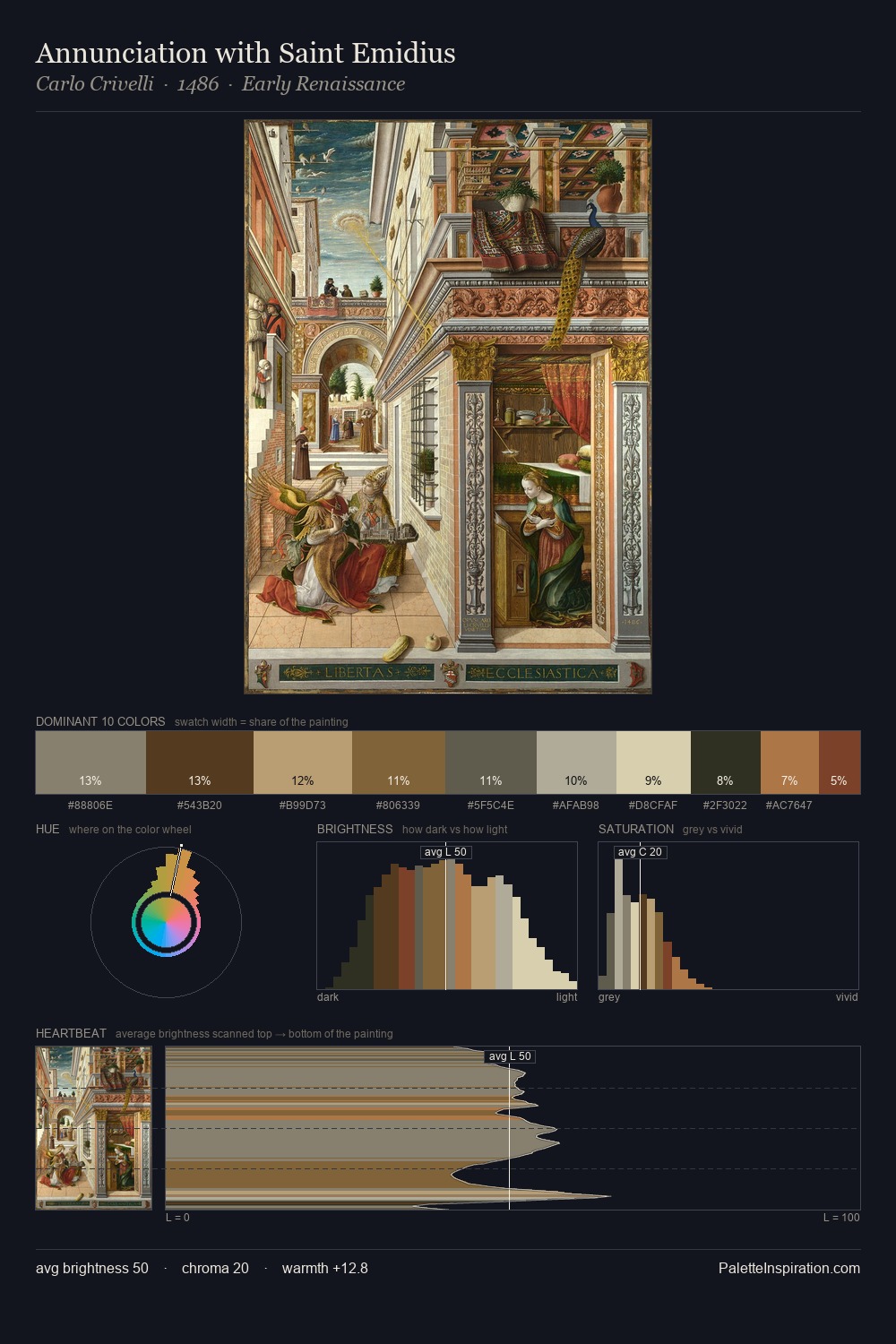The image size is (896, 1344).
Task: Click 'avg L 50' label in Brightness histogram
Action: point(445,852)
